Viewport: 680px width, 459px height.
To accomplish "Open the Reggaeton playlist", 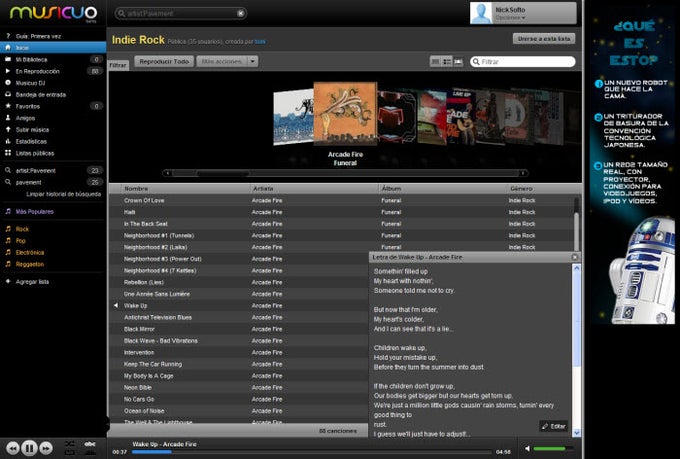I will click(29, 264).
